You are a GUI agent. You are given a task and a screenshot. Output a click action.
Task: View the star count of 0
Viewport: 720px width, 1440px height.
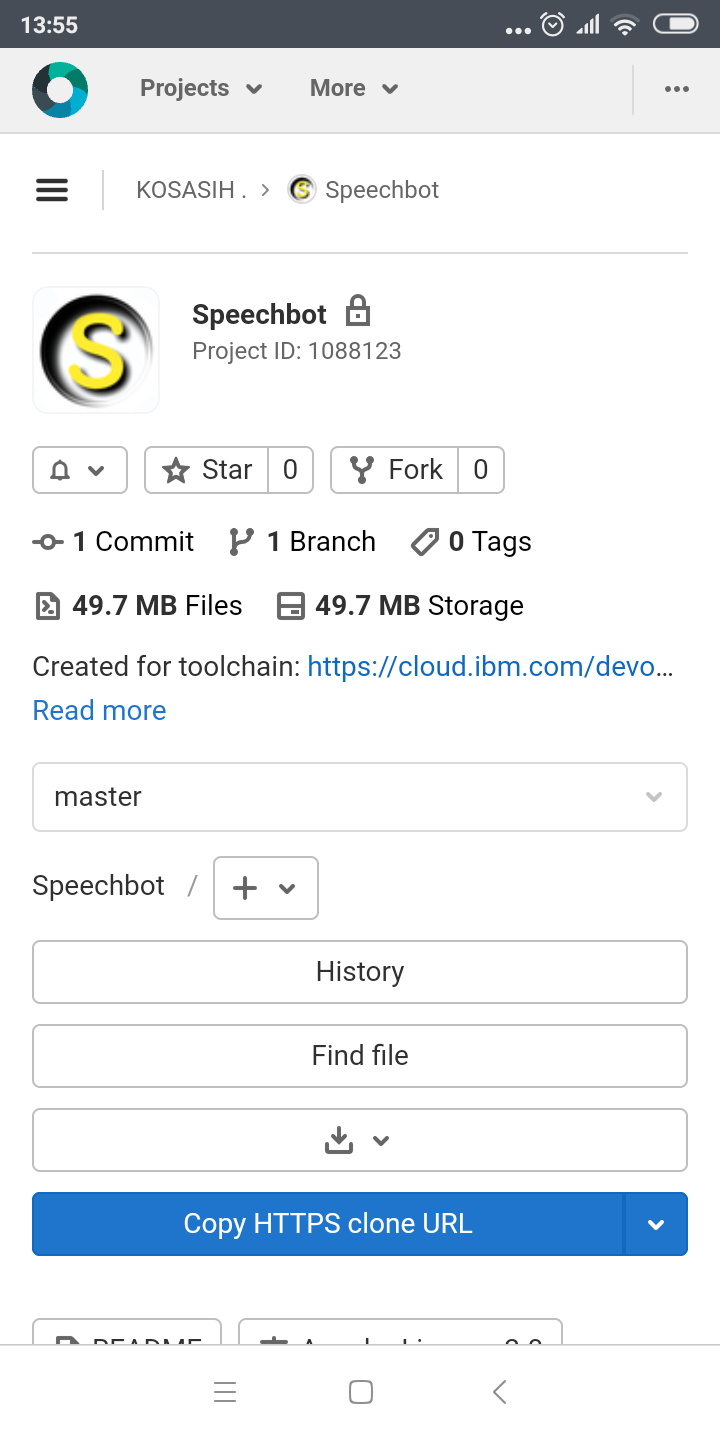coord(290,470)
